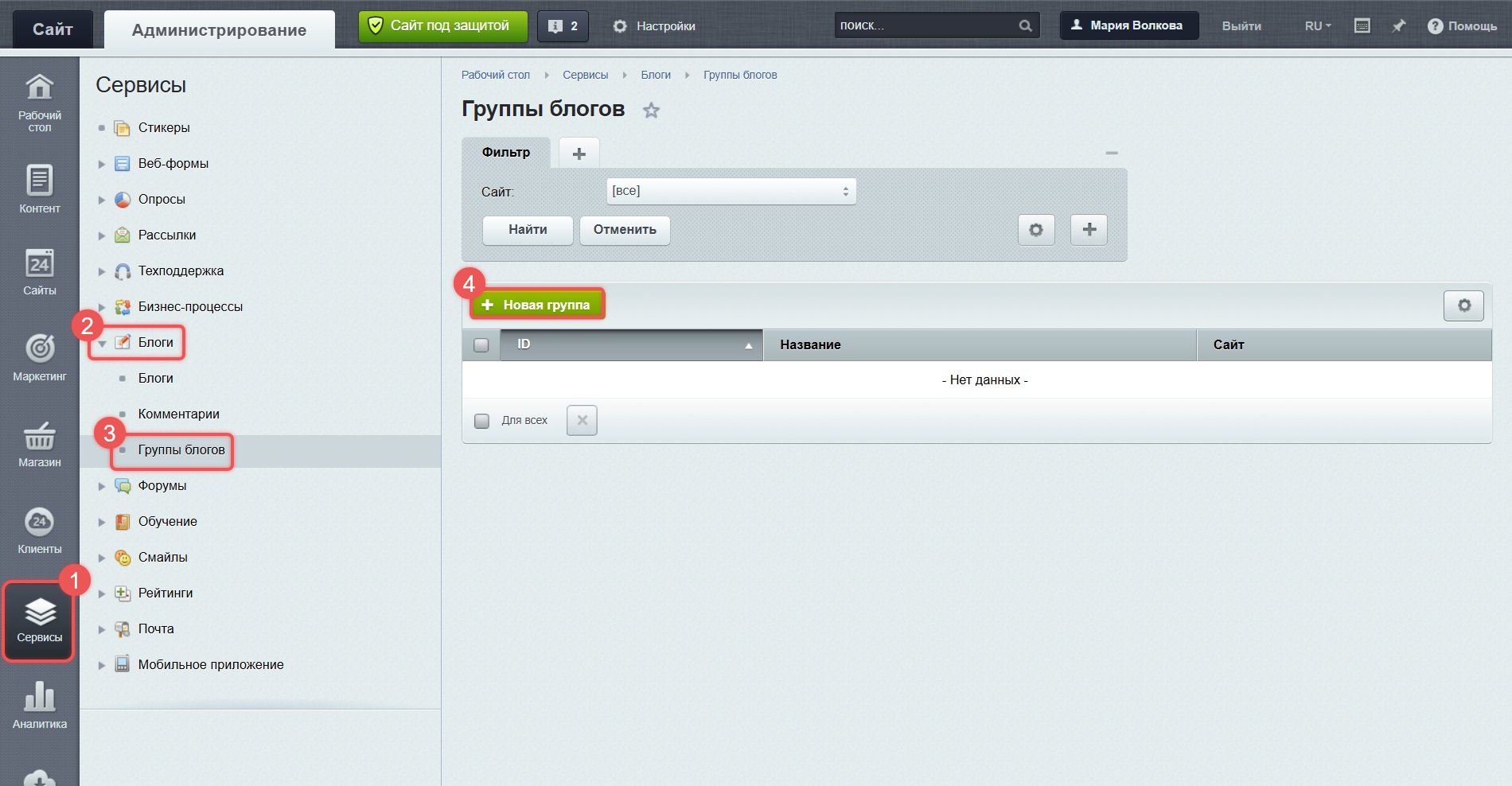Open the Магазин sidebar section
This screenshot has width=1512, height=786.
pyautogui.click(x=40, y=444)
